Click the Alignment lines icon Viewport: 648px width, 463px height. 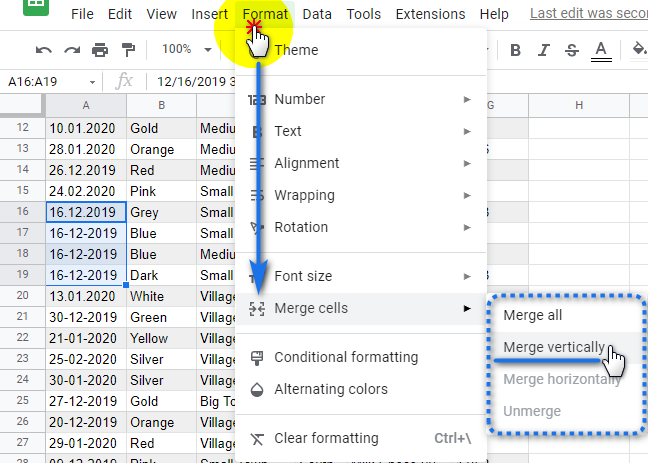[257, 164]
